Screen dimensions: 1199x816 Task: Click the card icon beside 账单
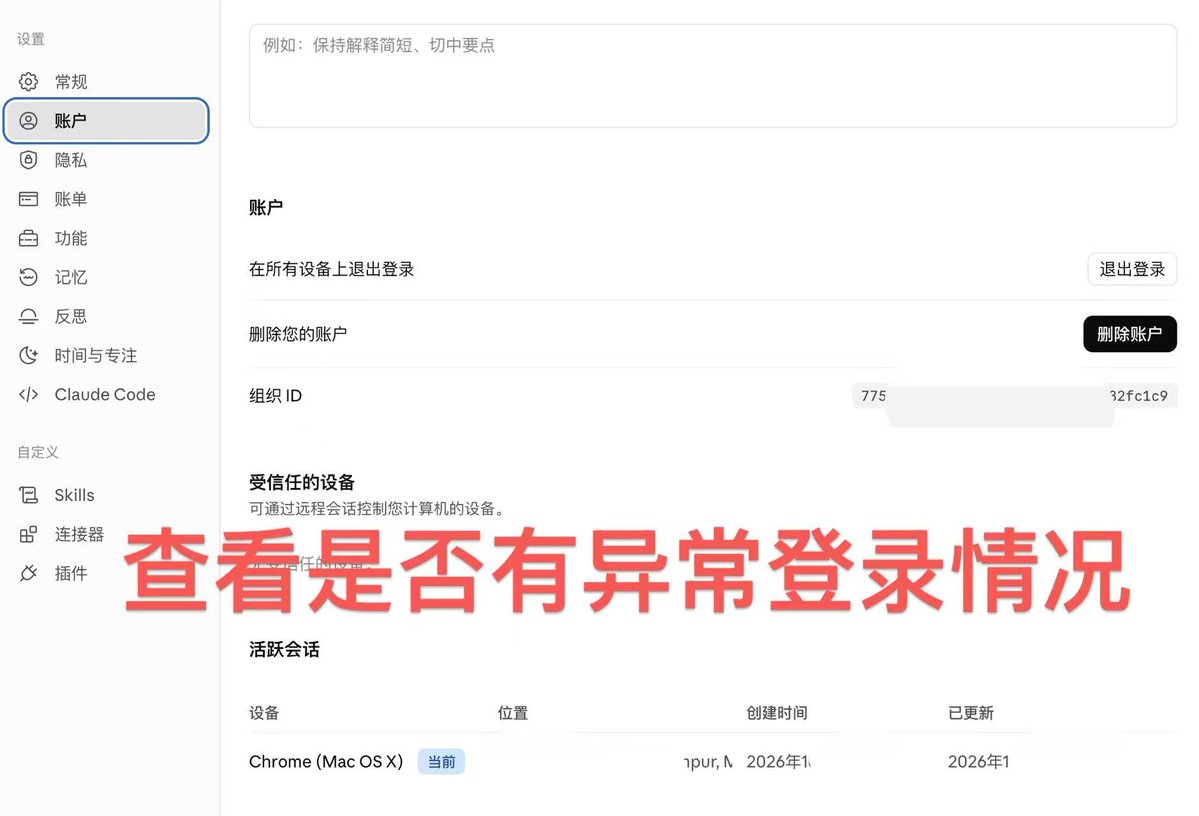pyautogui.click(x=28, y=199)
